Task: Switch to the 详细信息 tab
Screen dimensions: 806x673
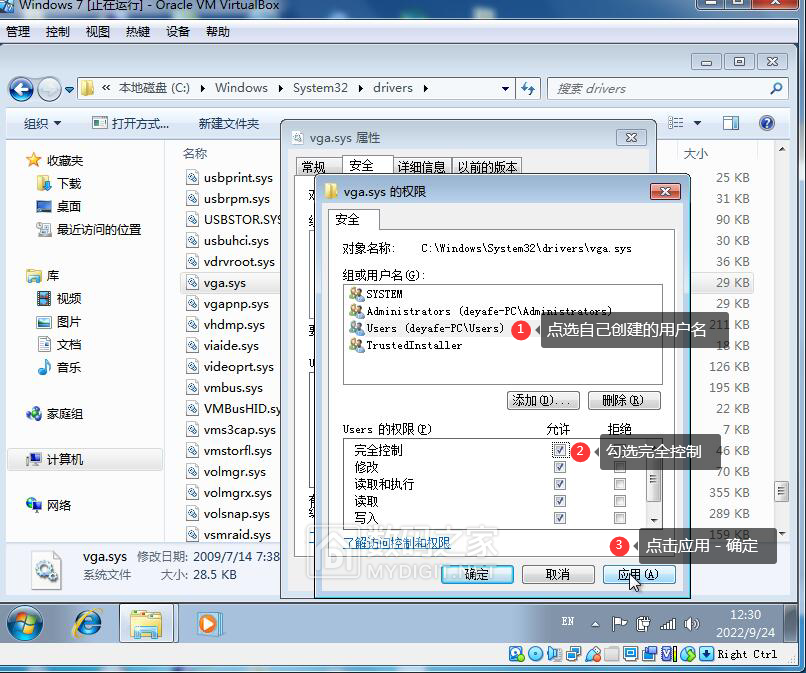Action: 422,166
